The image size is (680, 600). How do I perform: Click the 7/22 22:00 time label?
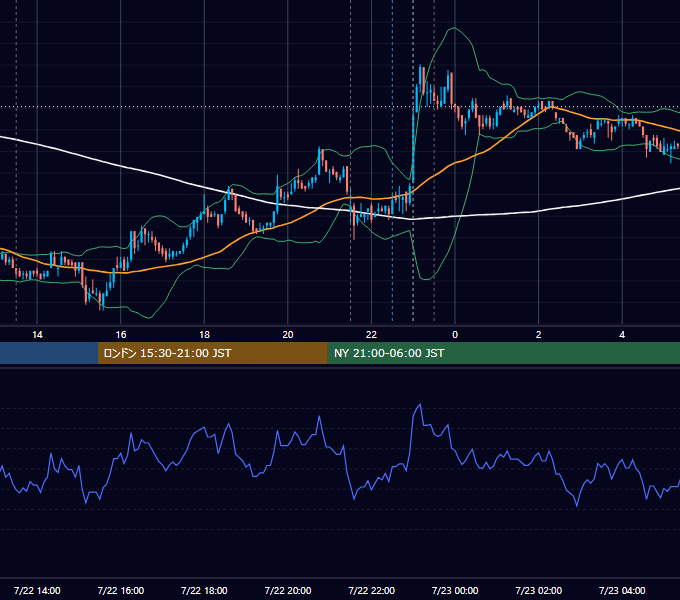coord(371,590)
